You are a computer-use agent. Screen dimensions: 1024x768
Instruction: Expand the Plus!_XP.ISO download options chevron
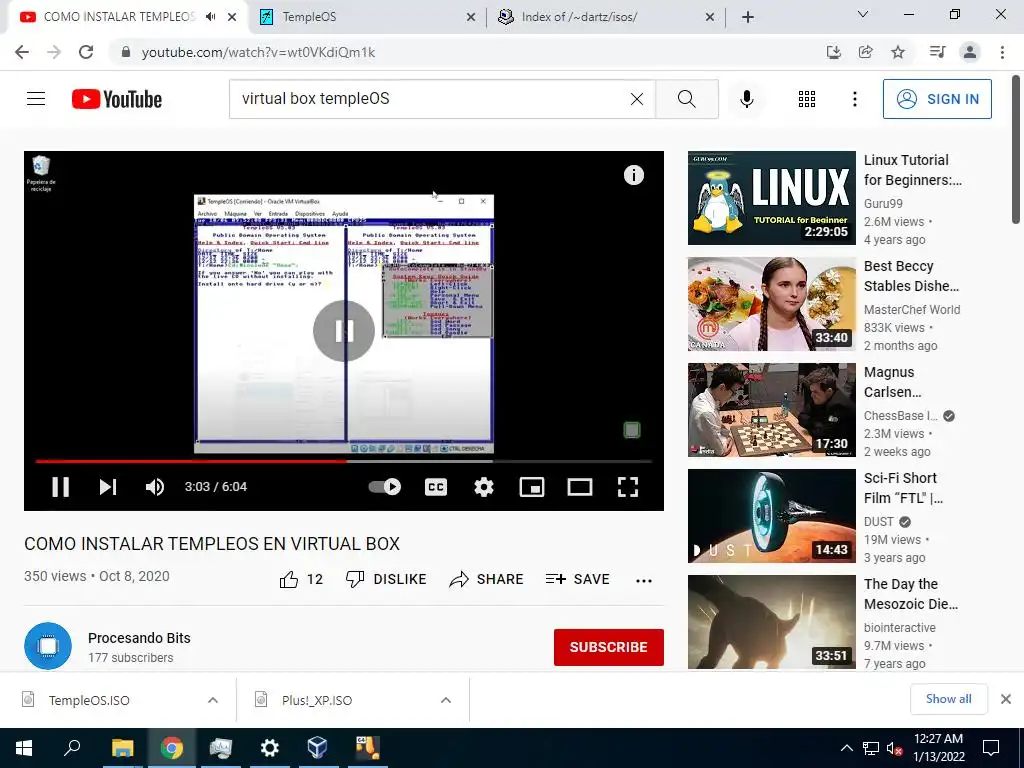446,700
